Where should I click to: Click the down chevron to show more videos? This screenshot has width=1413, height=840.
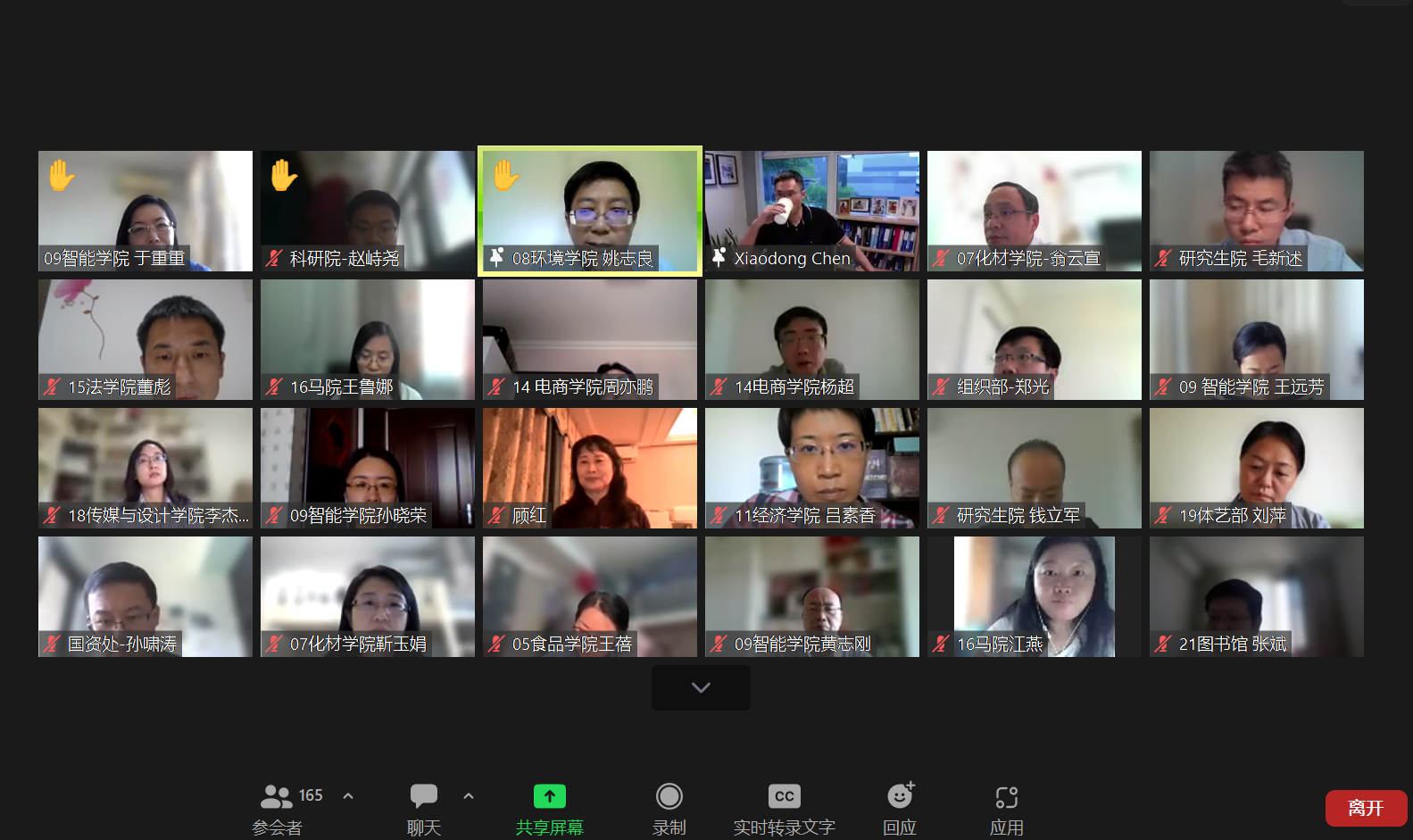[701, 687]
